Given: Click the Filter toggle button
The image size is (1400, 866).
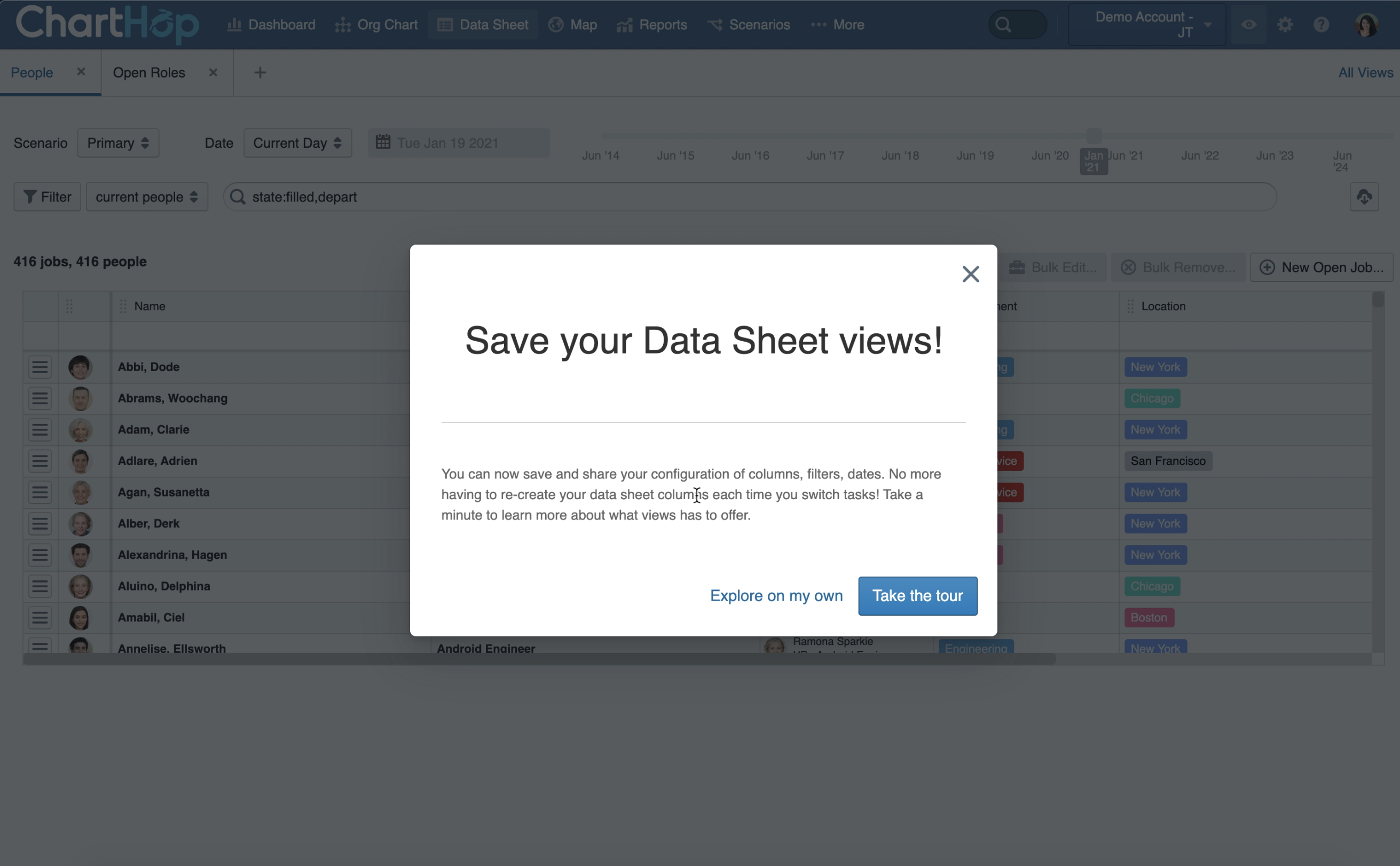Looking at the screenshot, I should coord(47,197).
